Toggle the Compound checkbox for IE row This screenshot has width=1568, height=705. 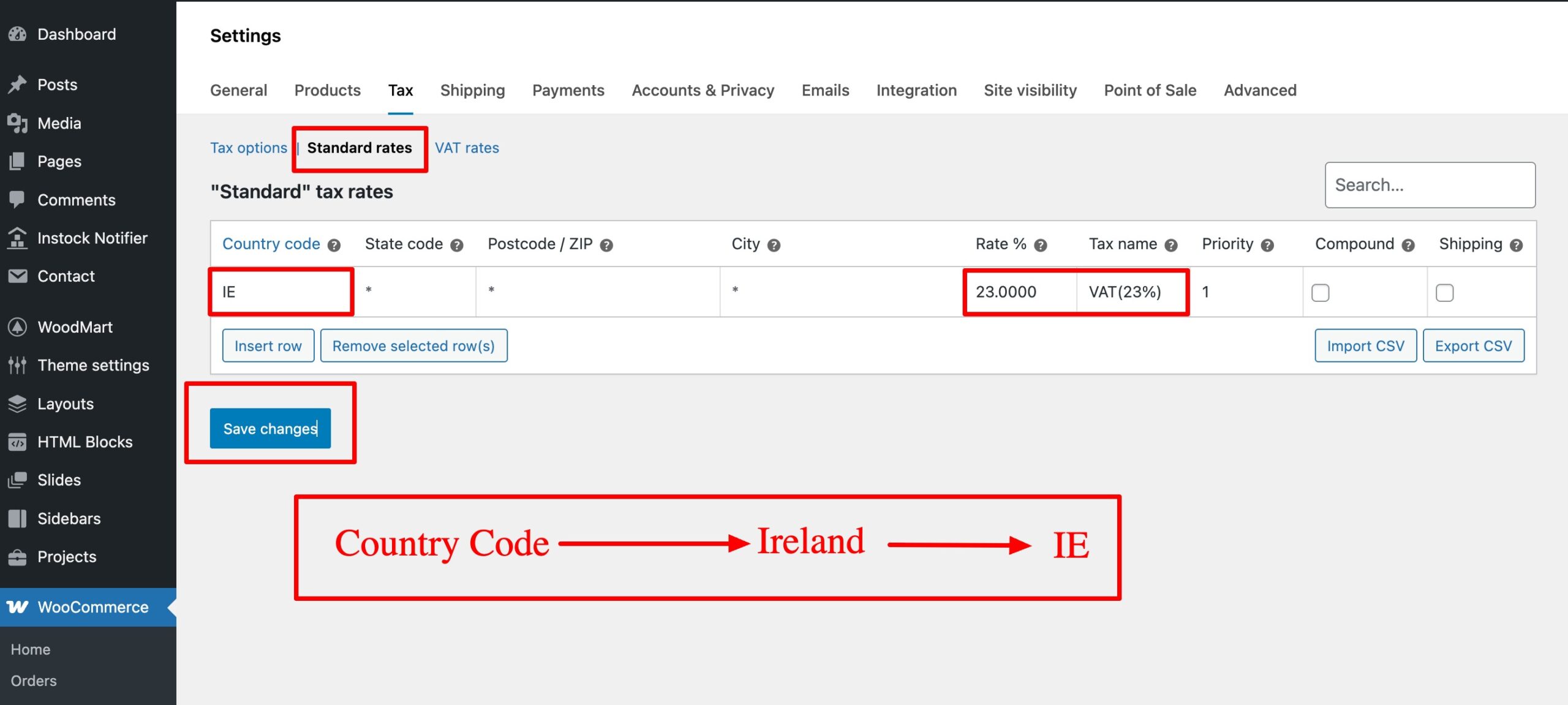point(1320,293)
